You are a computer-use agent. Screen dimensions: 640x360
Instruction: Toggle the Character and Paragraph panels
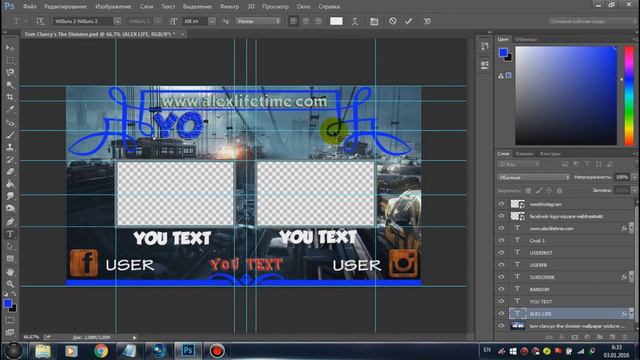click(374, 21)
